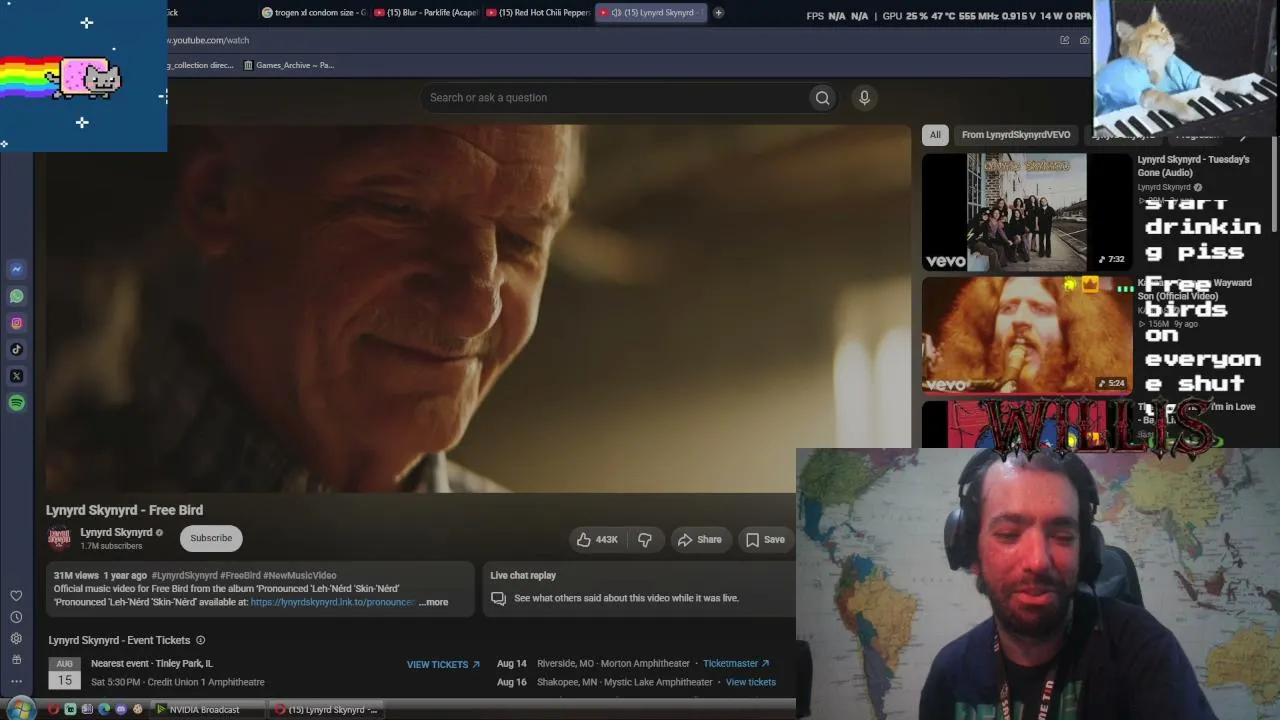
Task: Save the video to a playlist
Action: coord(765,539)
